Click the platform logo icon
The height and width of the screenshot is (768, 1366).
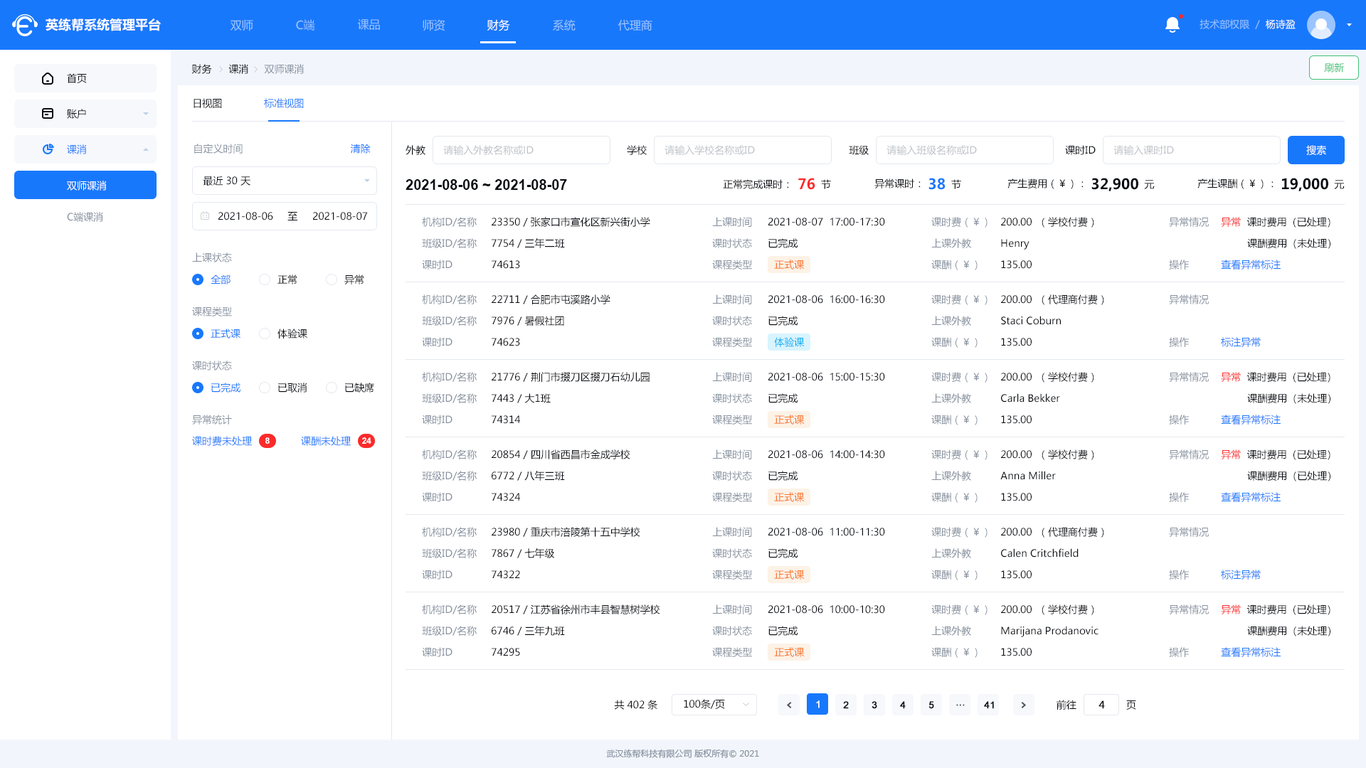[x=25, y=25]
